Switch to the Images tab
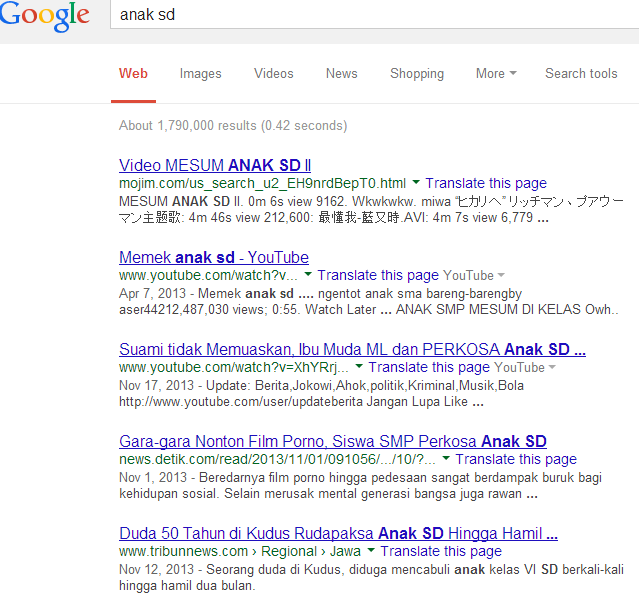The image size is (639, 613). click(201, 74)
